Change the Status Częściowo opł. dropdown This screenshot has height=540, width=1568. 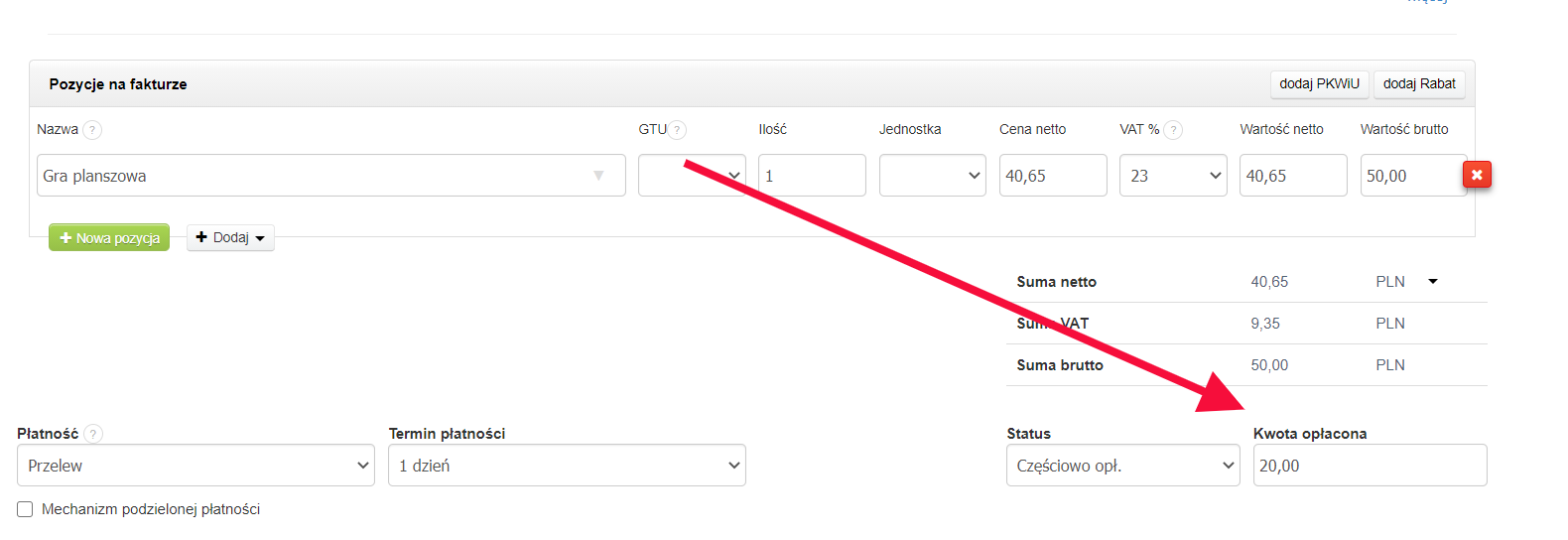(1122, 466)
